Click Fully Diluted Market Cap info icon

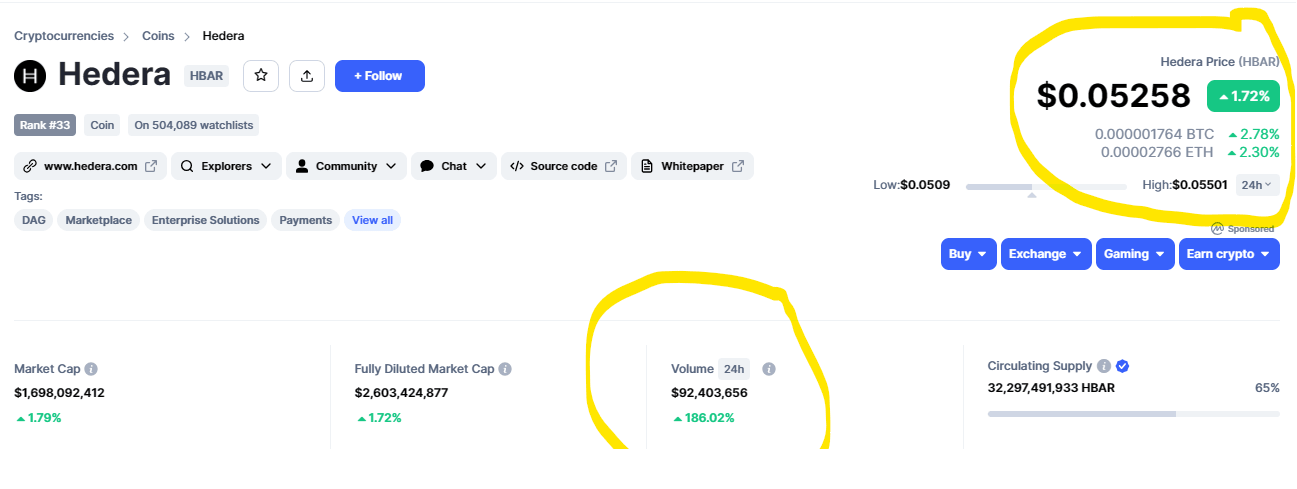pos(505,369)
